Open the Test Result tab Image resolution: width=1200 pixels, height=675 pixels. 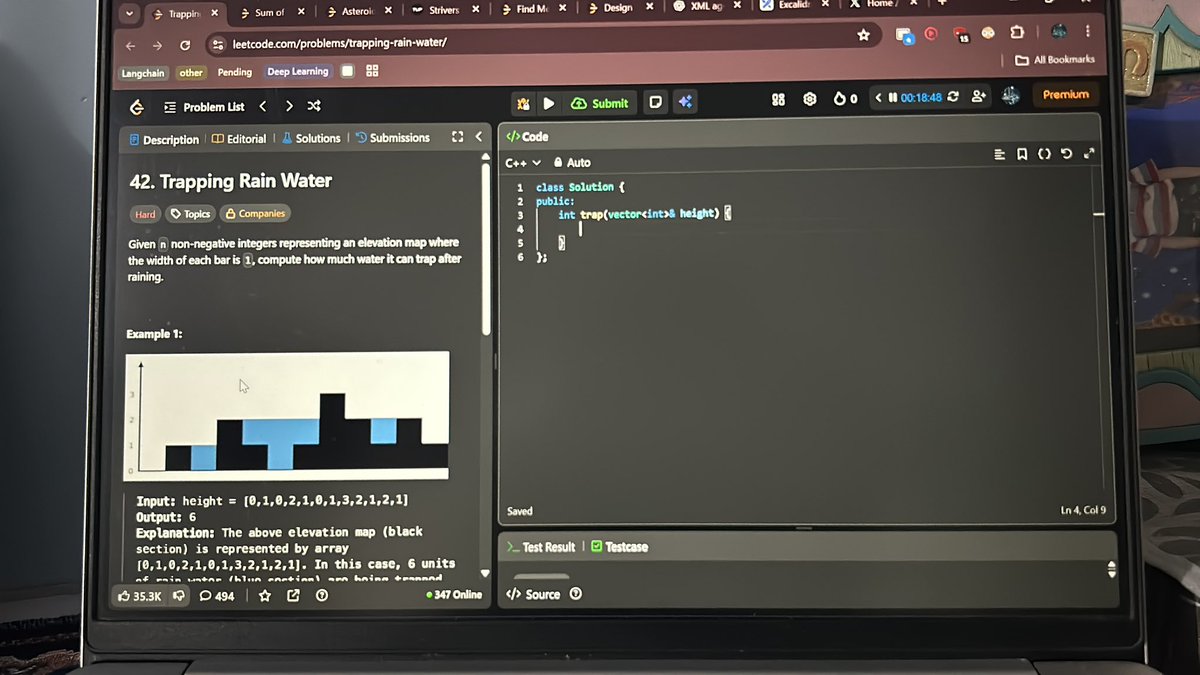(x=540, y=547)
